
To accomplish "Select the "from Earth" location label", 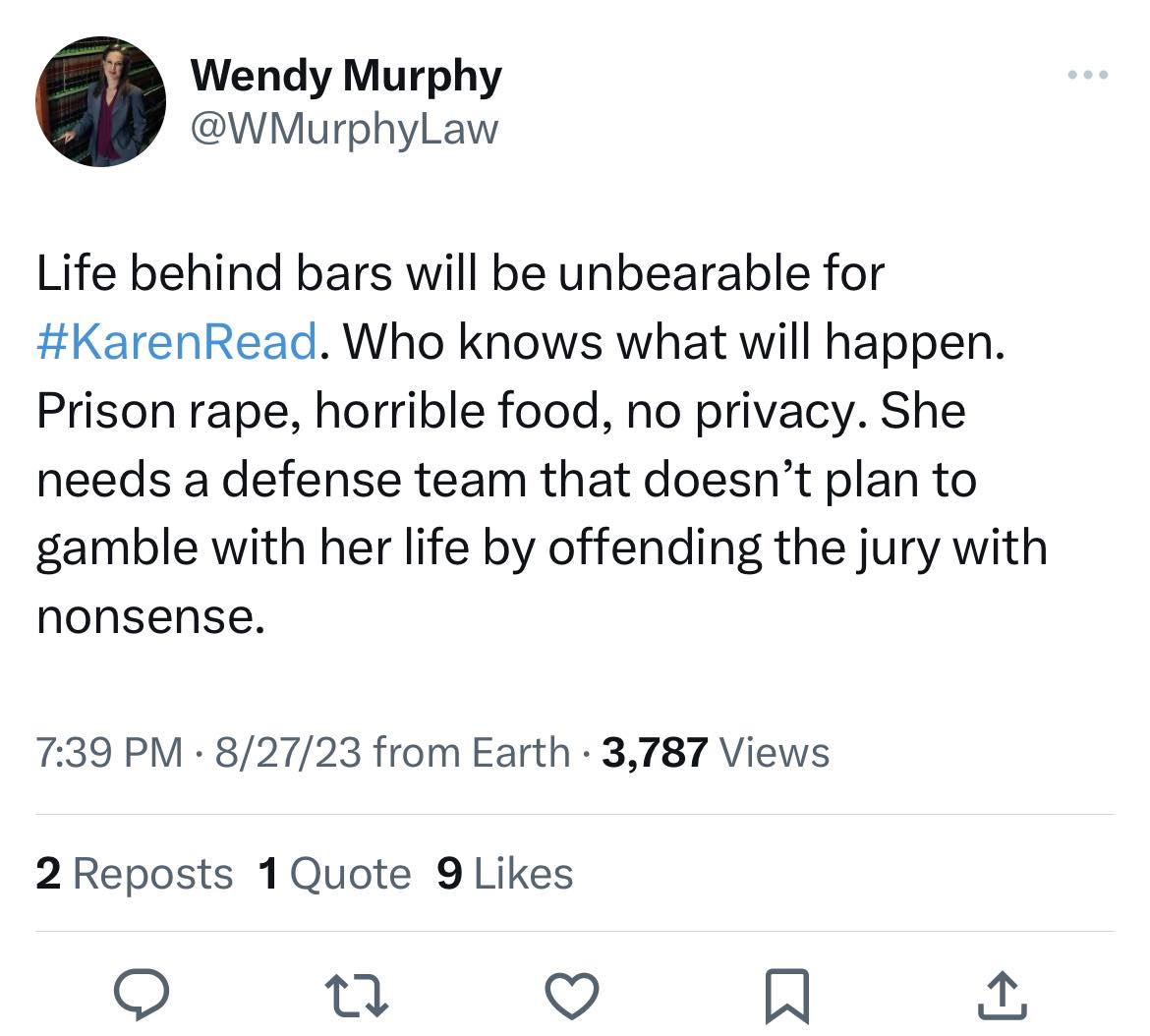I will [472, 753].
